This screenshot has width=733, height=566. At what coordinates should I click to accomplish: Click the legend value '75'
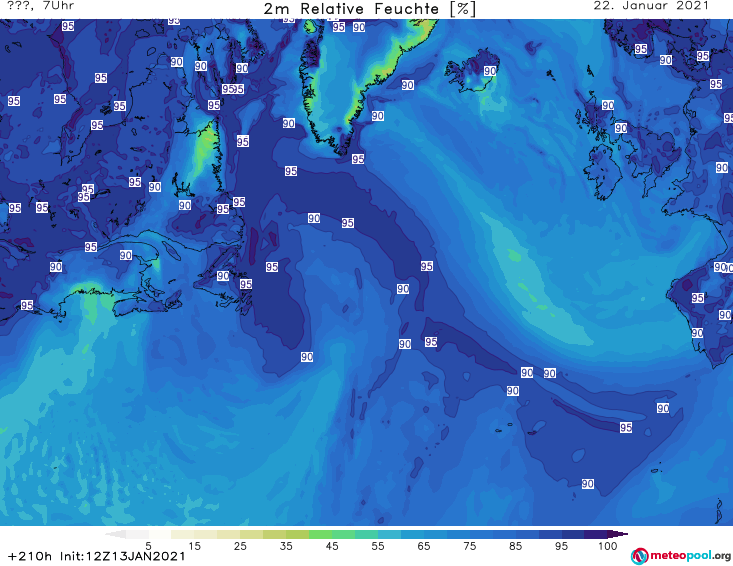[469, 546]
